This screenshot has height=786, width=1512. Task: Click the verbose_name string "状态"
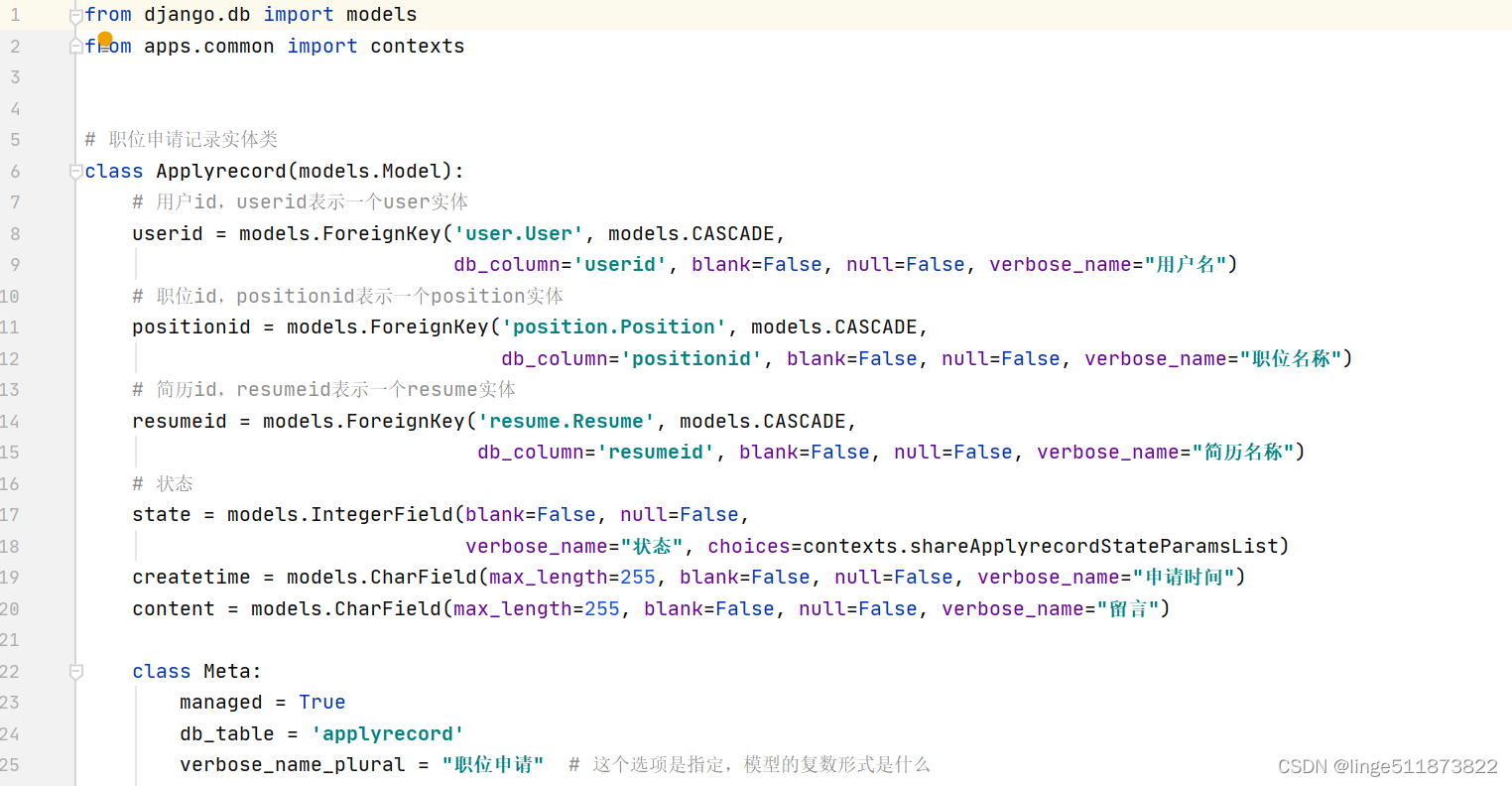coord(652,547)
